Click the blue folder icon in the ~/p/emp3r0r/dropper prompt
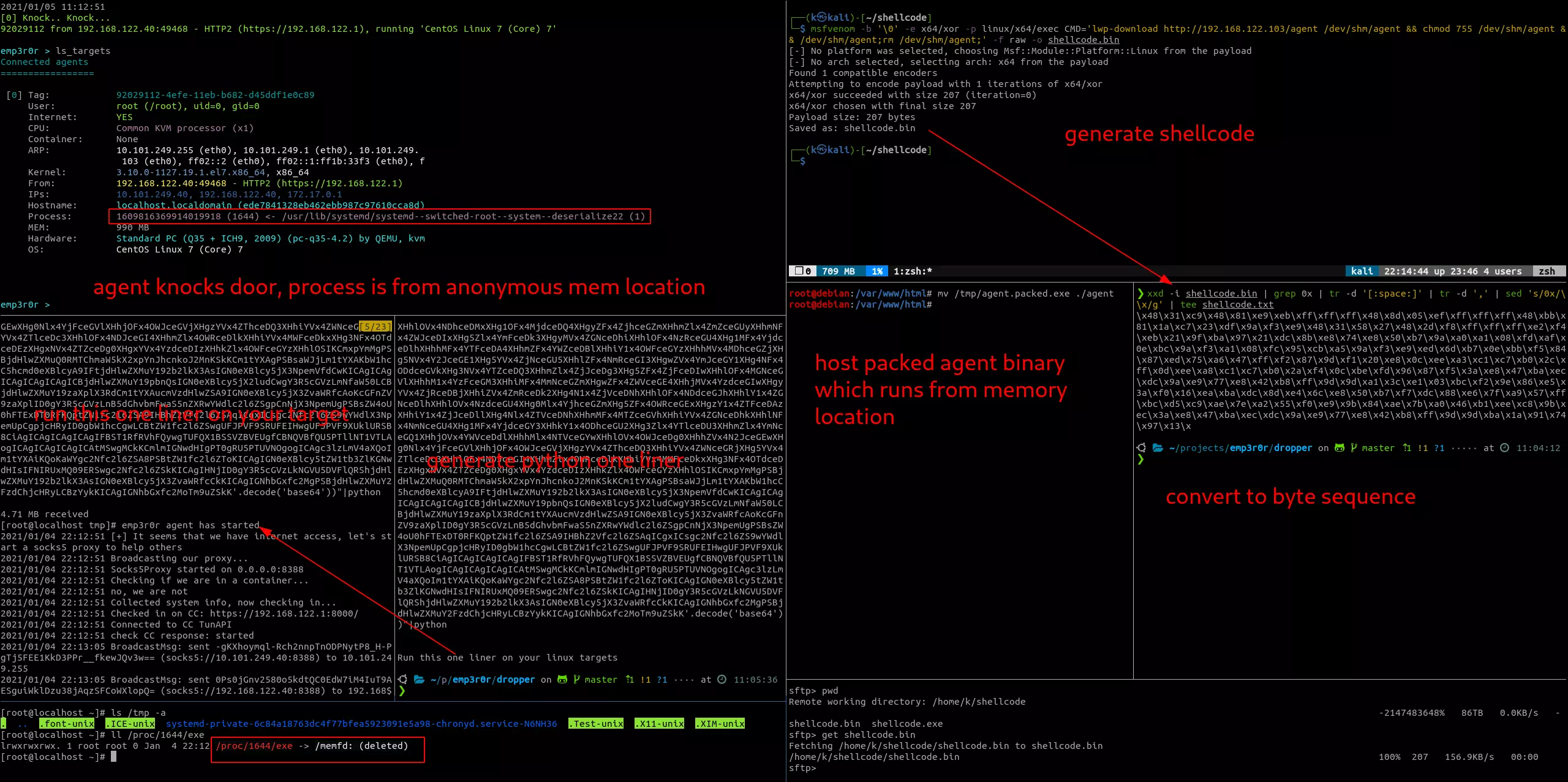Image resolution: width=1568 pixels, height=782 pixels. point(419,680)
